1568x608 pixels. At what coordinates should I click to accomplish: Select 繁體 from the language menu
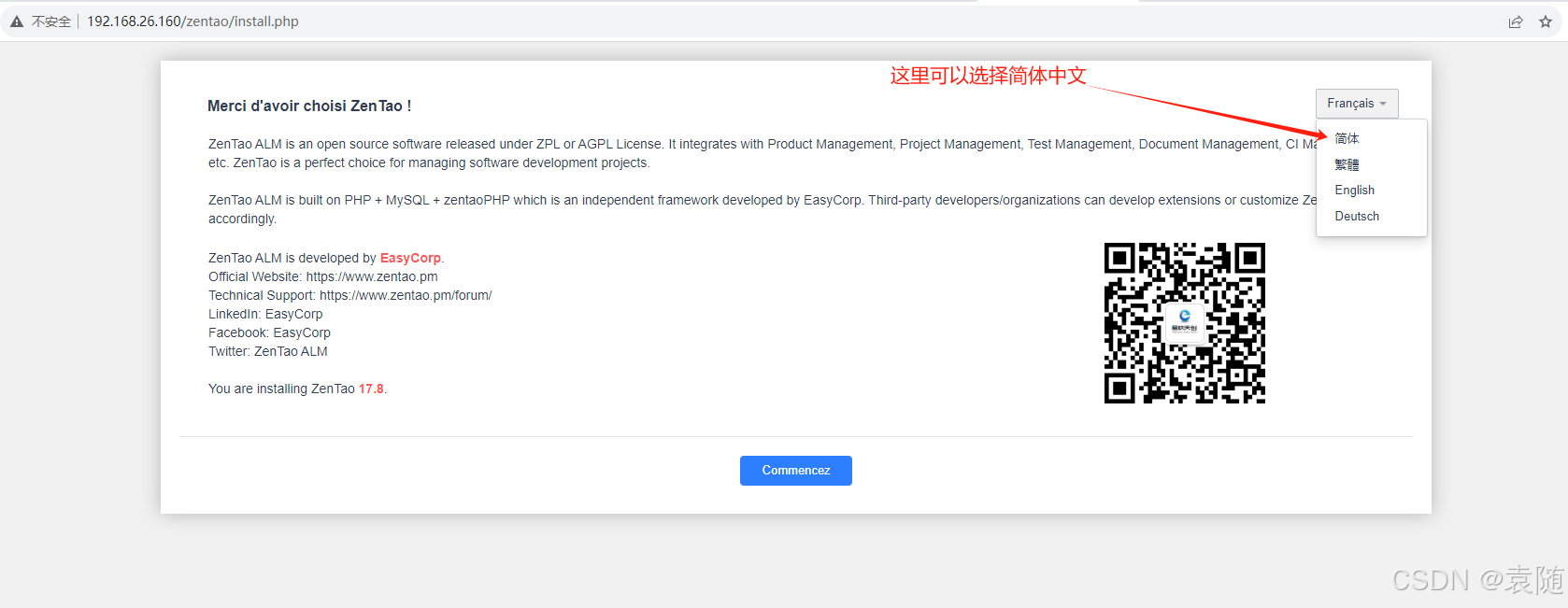pyautogui.click(x=1347, y=164)
